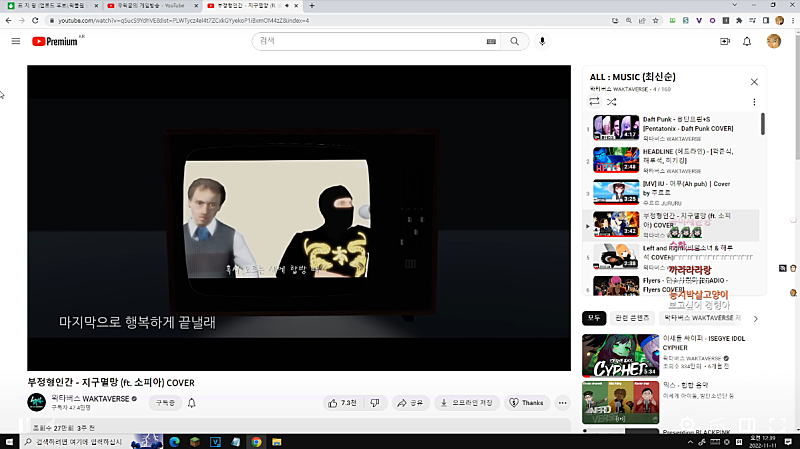Viewport: 800px width, 449px height.
Task: Click the magnifier search button
Action: coord(514,41)
